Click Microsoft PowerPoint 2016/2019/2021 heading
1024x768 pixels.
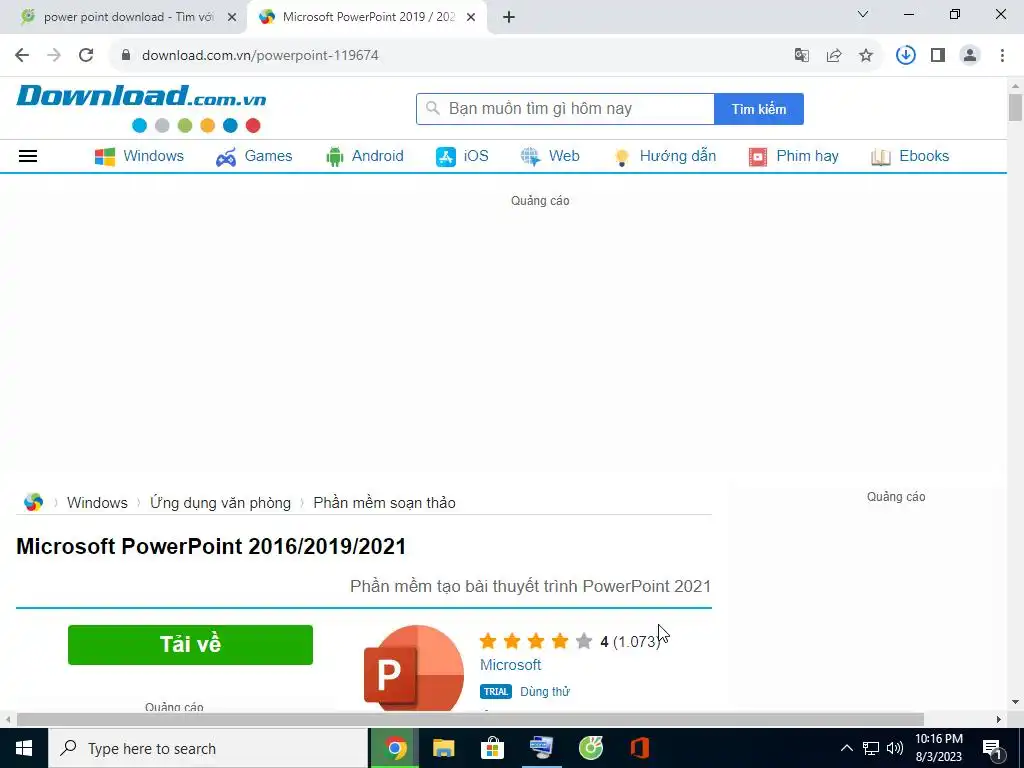(x=211, y=546)
